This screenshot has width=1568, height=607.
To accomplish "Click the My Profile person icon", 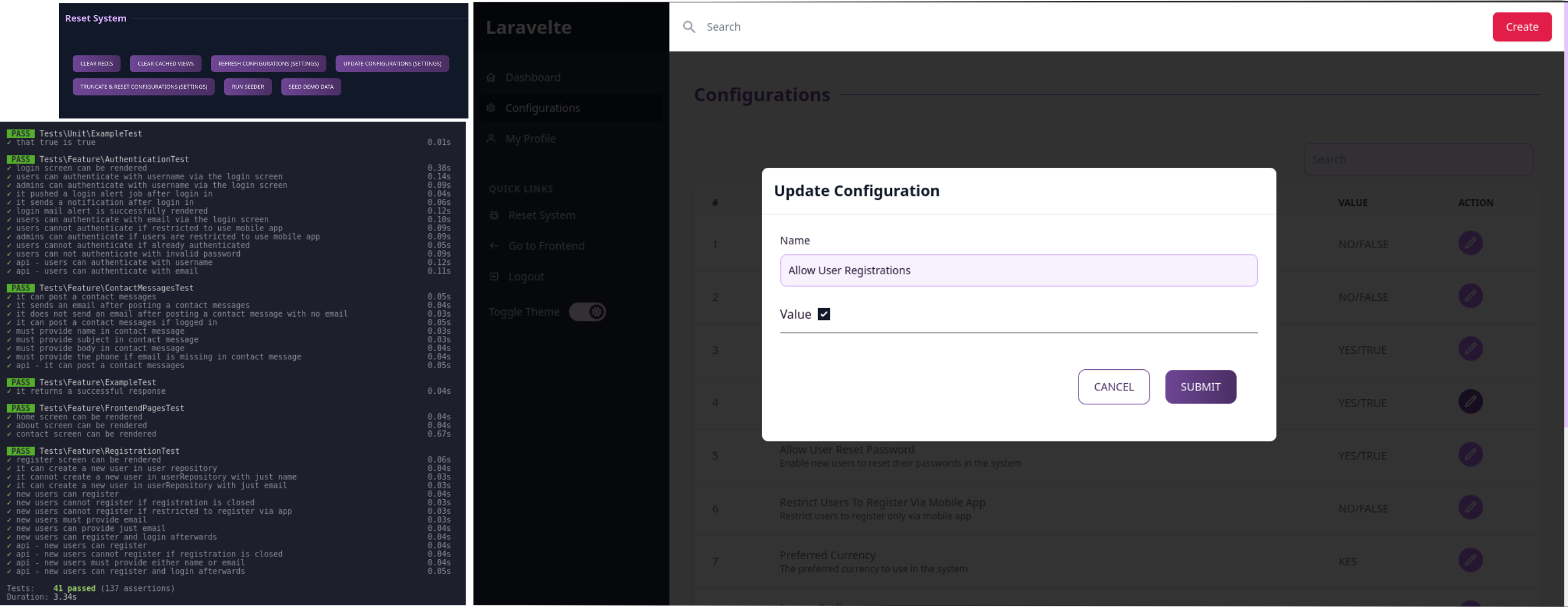I will click(x=491, y=139).
